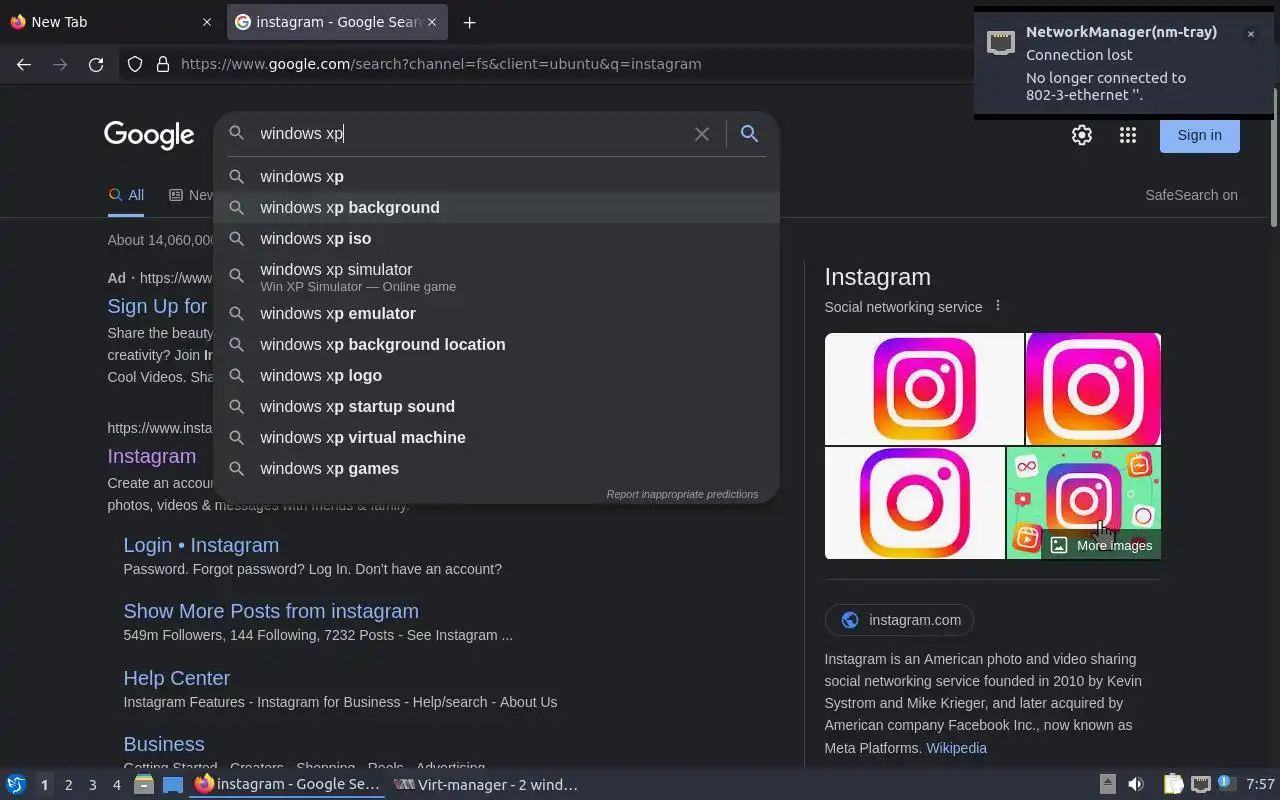This screenshot has width=1280, height=800.
Task: Select suggestion 'windows xp emulator'
Action: point(496,313)
